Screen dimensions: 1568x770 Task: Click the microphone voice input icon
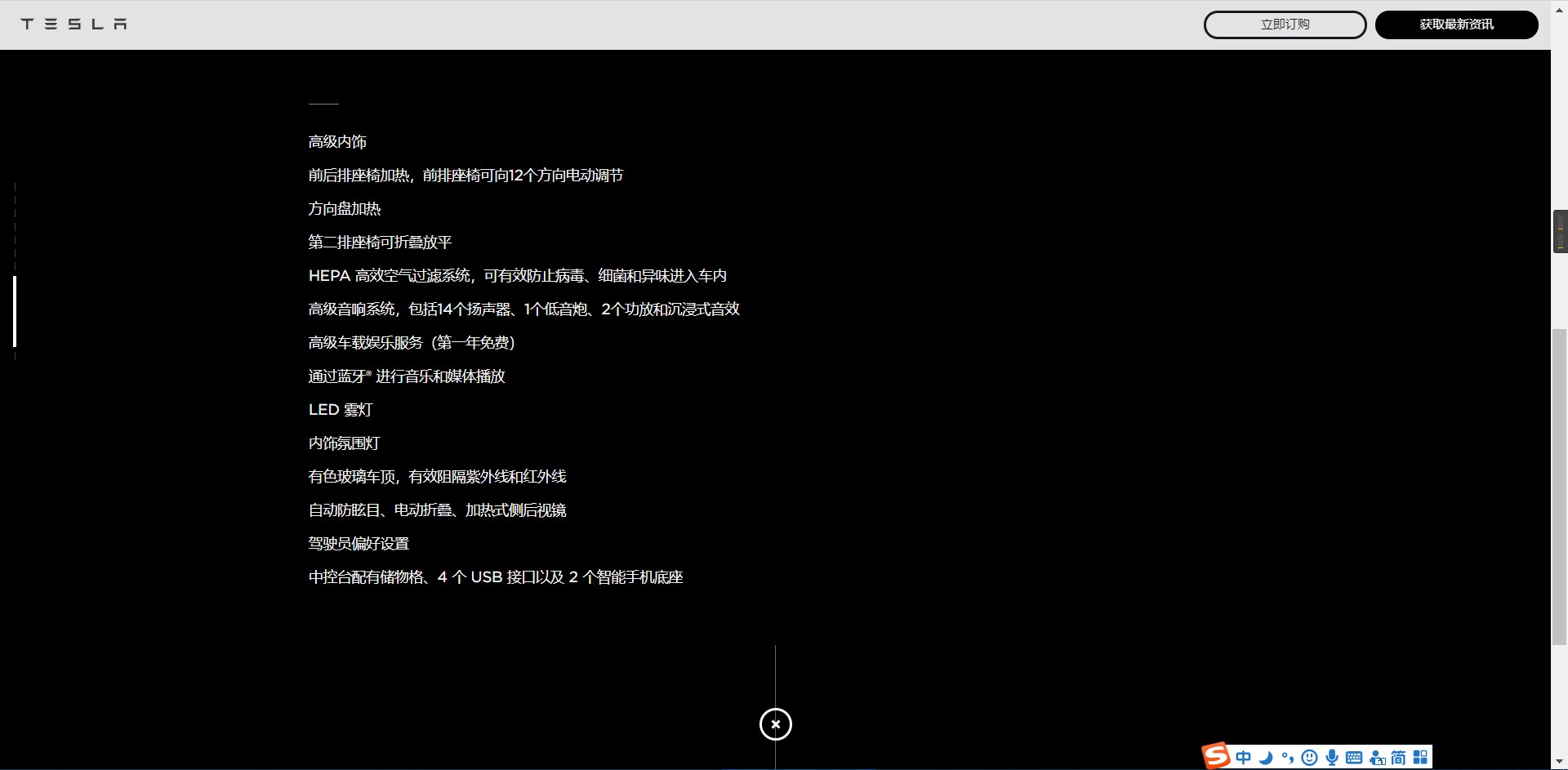coord(1332,758)
